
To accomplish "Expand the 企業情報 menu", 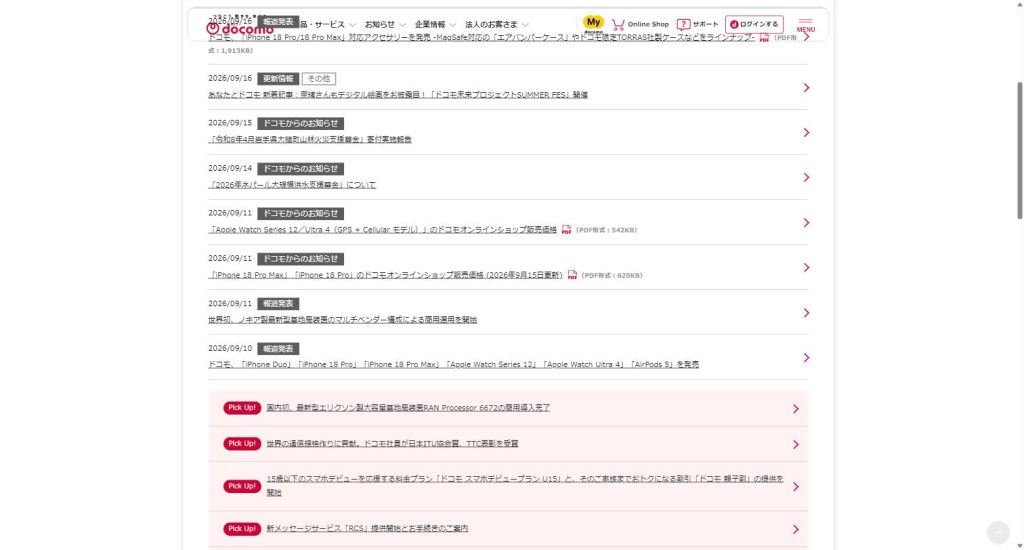I will [435, 25].
